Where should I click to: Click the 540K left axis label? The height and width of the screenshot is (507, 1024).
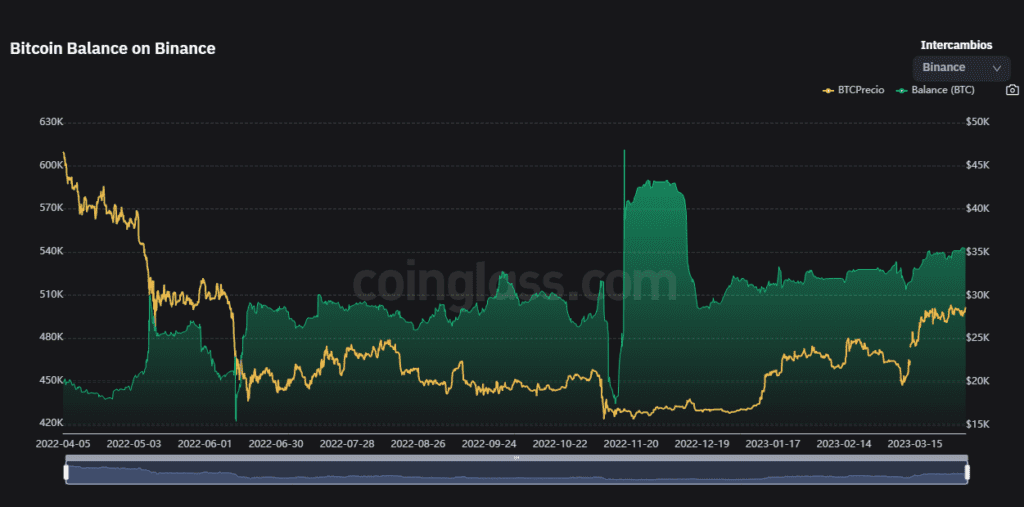click(50, 252)
